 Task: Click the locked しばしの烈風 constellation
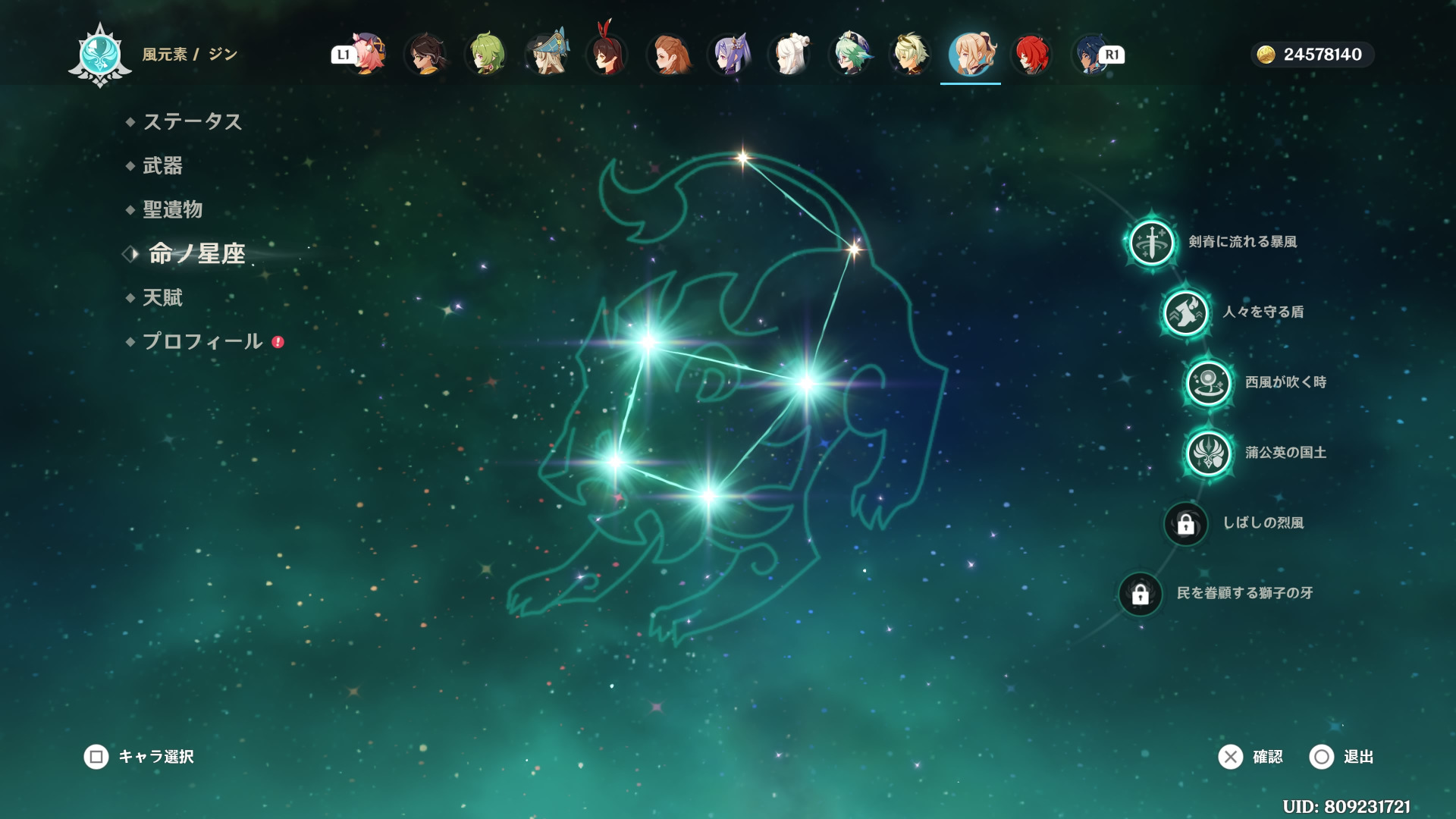(1185, 523)
